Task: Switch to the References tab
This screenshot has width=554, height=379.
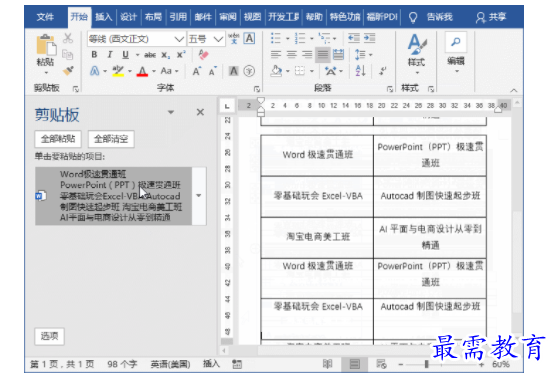Action: pos(178,17)
